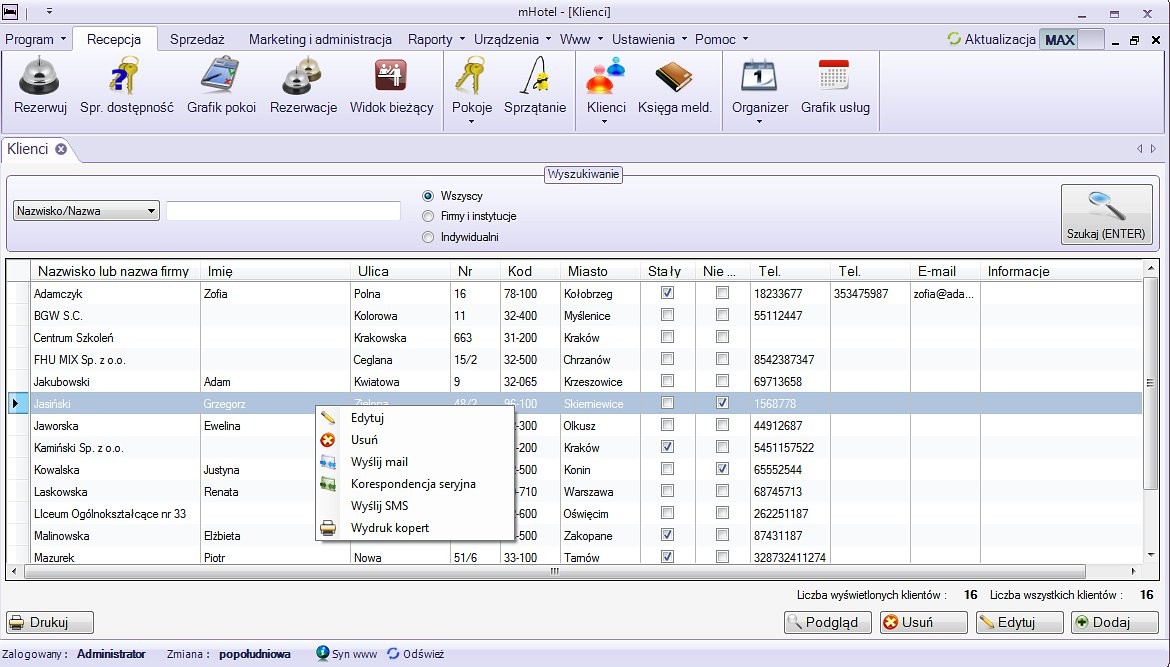The width and height of the screenshot is (1170, 667).
Task: Click the bottom Edytuj button
Action: [x=1019, y=622]
